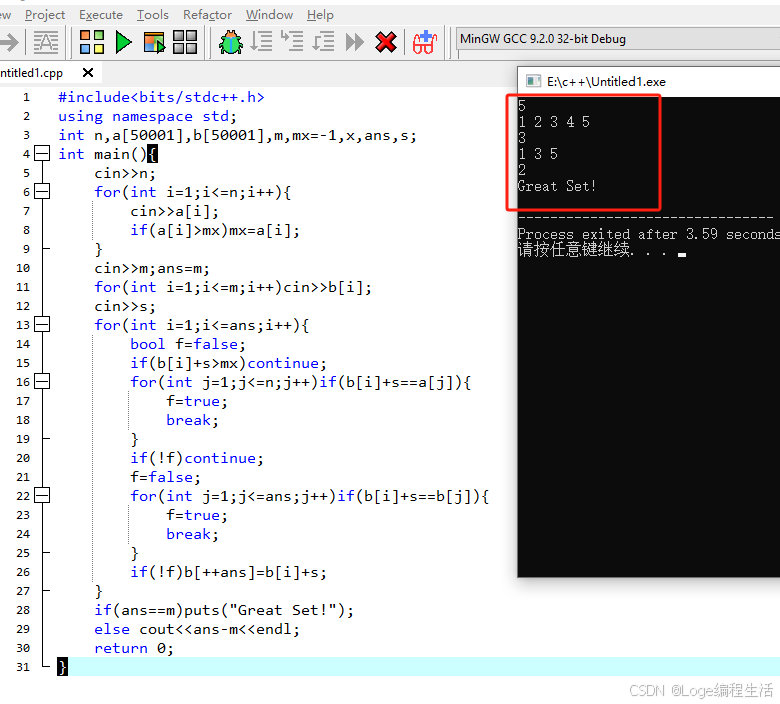Open the compiler set dropdown MinGW GCC 9.2.0
This screenshot has width=780, height=704.
pos(618,39)
